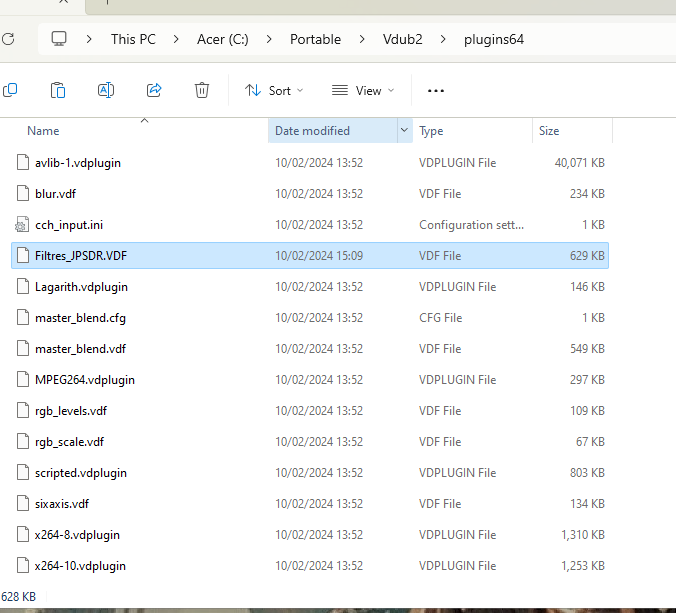The height and width of the screenshot is (613, 676).
Task: Select file sixaxis.vdf
Action: coord(310,504)
